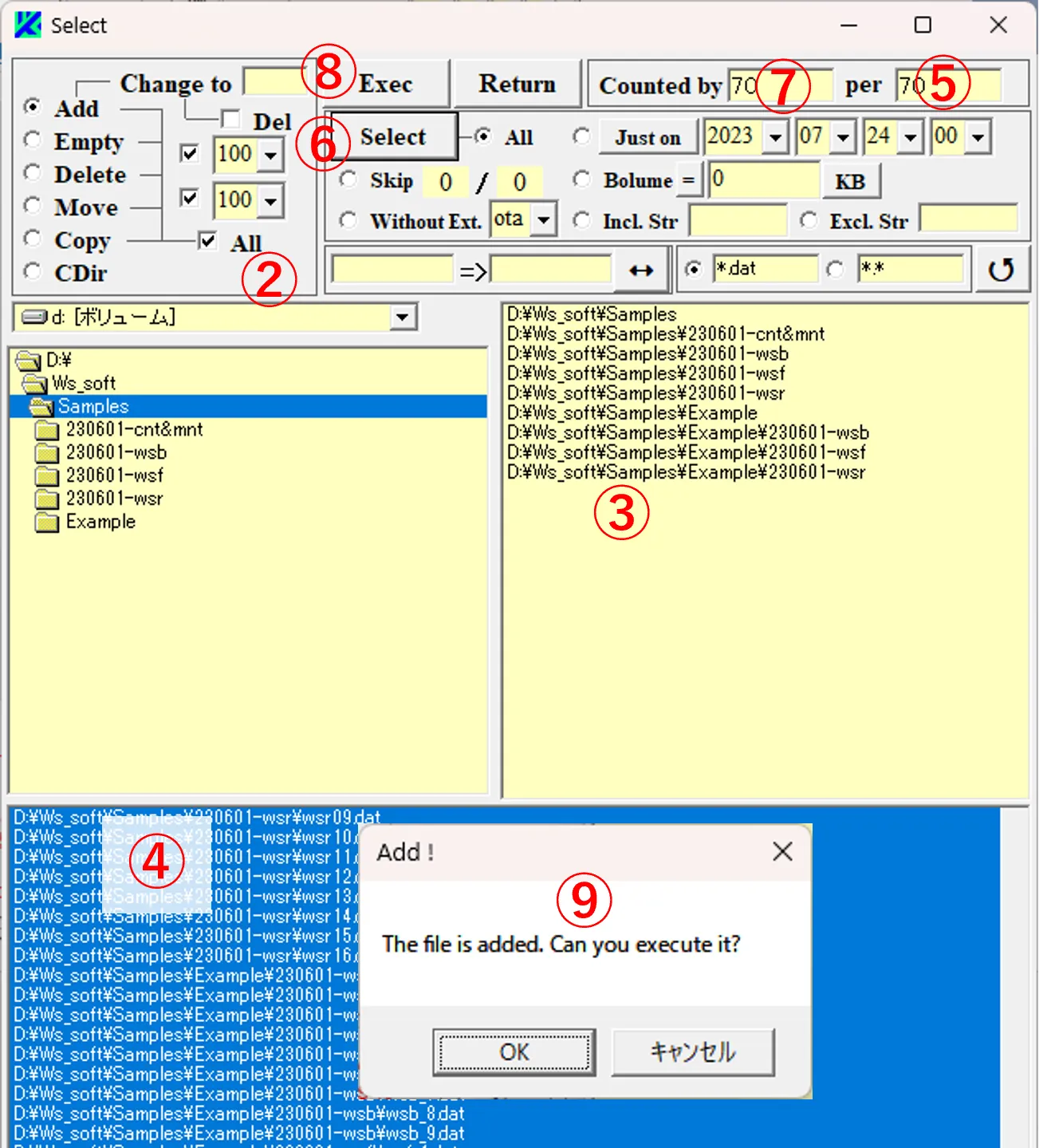Select D:¥Ws_soft¥Samples¥Example¥230601-wsr in directory list

coord(686,472)
